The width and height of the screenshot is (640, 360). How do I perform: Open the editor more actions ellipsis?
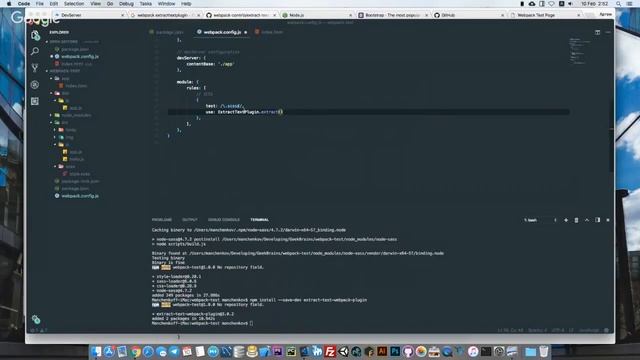click(608, 32)
